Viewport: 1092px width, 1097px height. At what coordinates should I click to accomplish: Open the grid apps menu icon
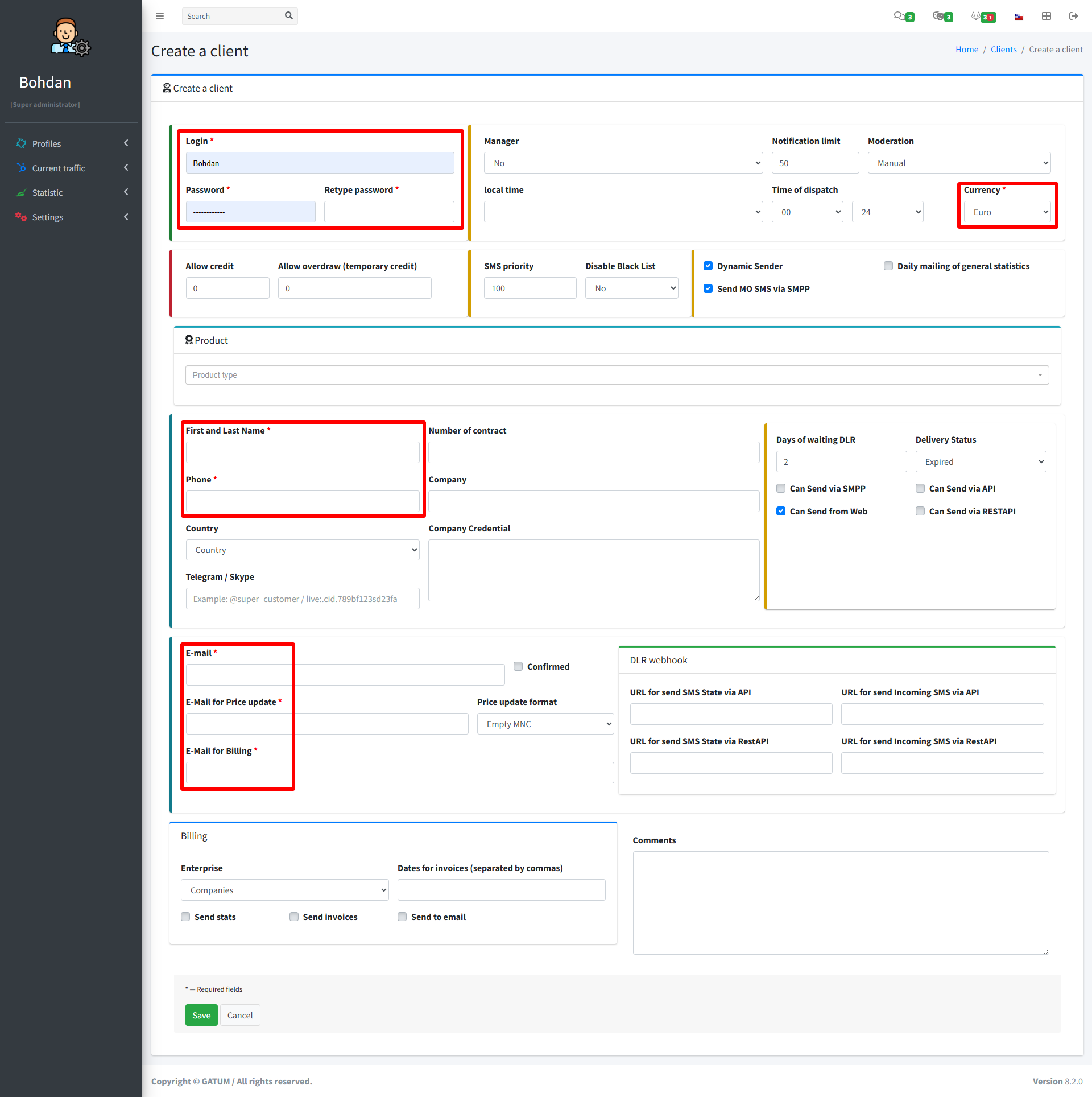[1046, 16]
